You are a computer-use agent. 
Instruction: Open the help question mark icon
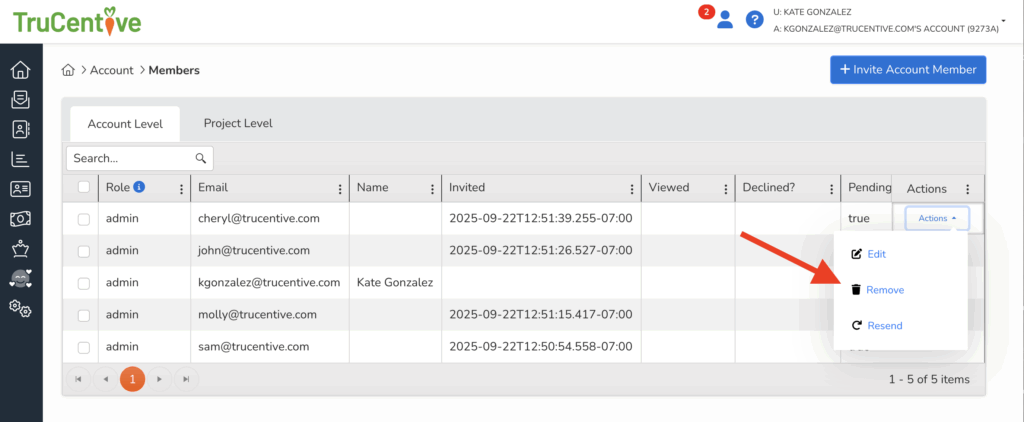pyautogui.click(x=755, y=19)
